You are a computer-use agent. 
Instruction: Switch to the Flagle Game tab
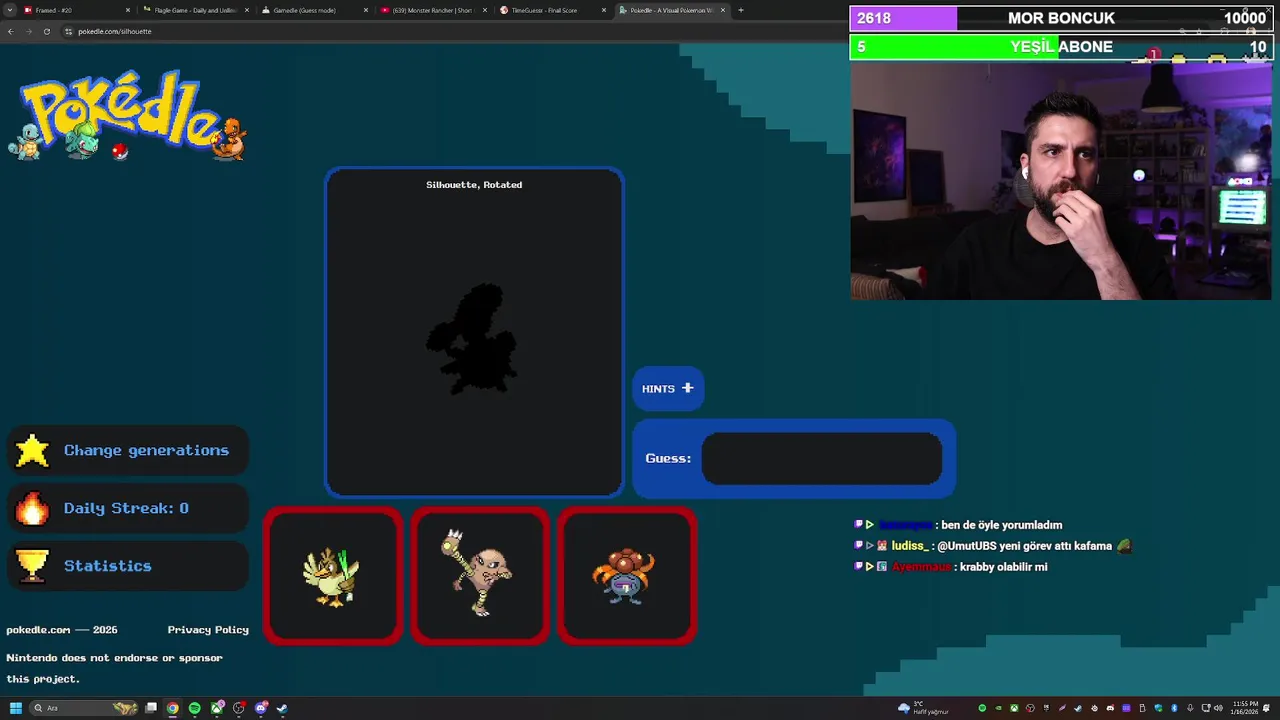coord(195,10)
